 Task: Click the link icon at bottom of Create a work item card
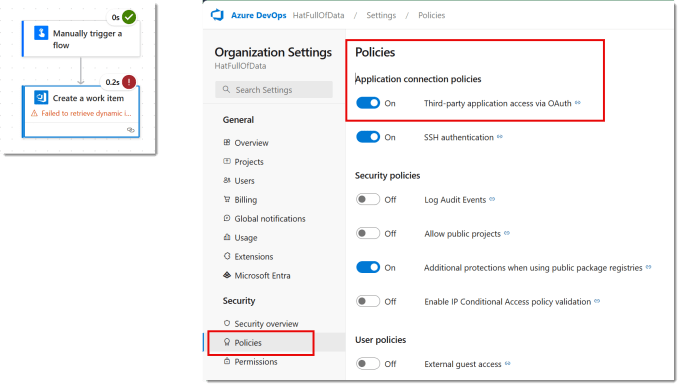pyautogui.click(x=131, y=130)
